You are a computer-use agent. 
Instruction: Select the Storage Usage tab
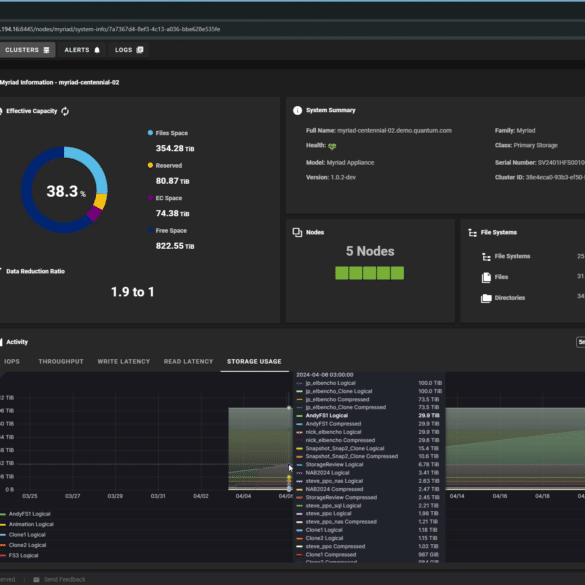254,362
